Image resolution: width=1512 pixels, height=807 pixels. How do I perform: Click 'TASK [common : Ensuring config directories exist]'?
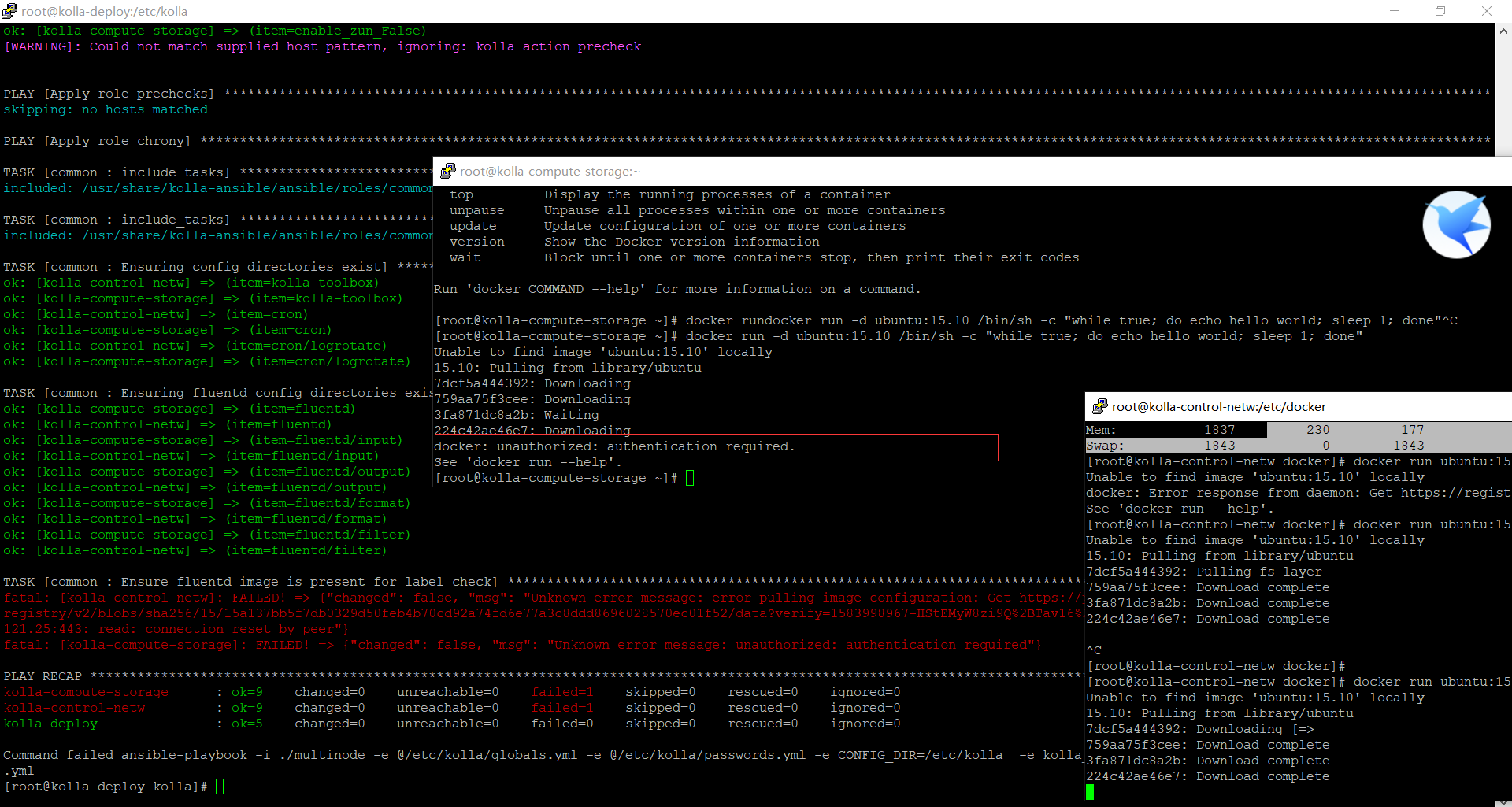coord(195,267)
